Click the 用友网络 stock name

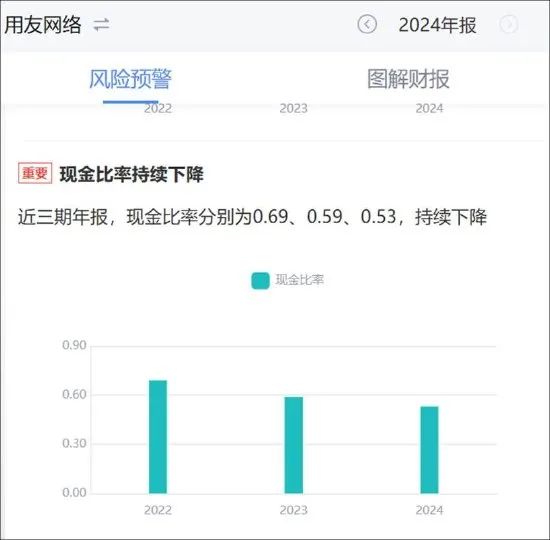(43, 25)
